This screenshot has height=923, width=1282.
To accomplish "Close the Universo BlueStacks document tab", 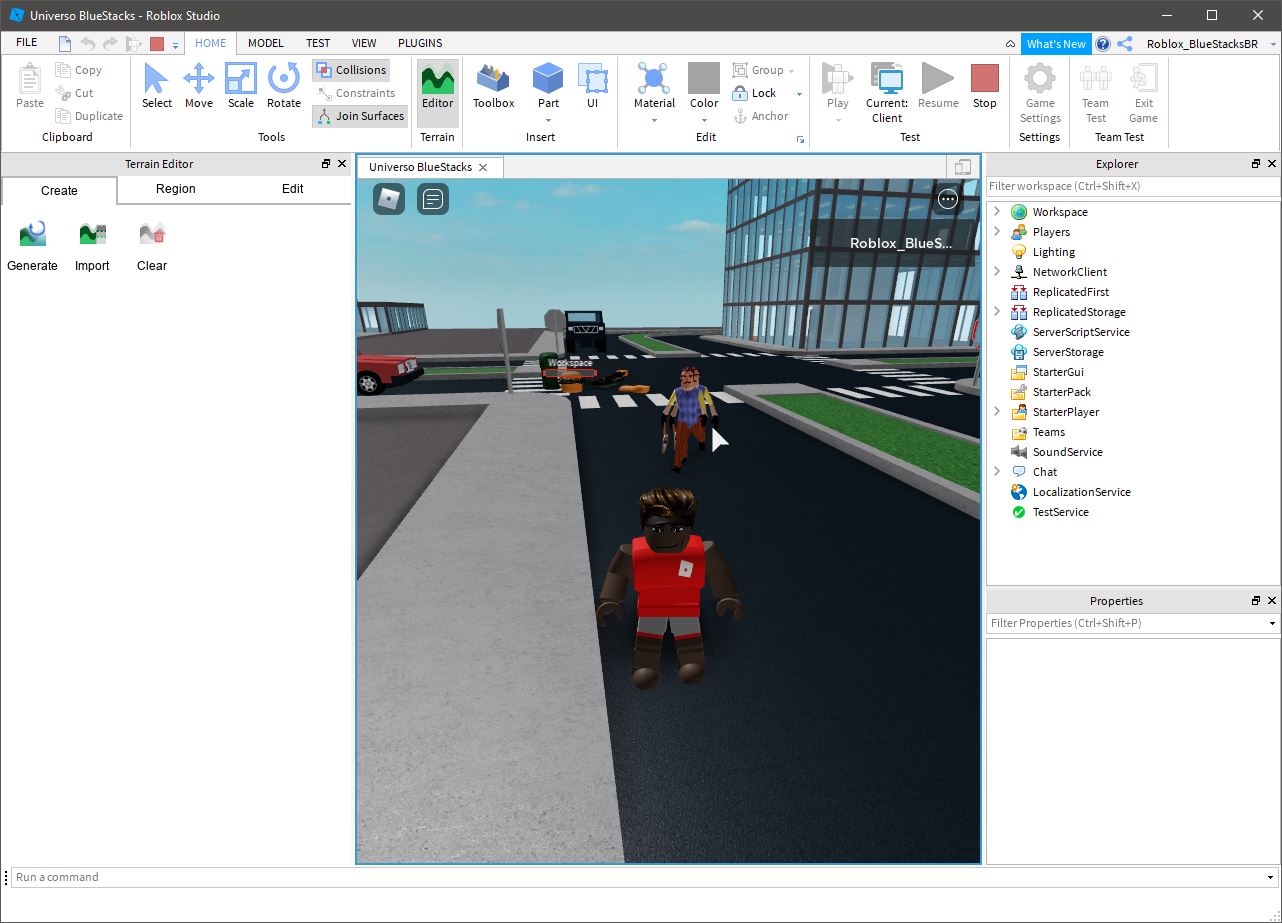I will click(x=483, y=167).
